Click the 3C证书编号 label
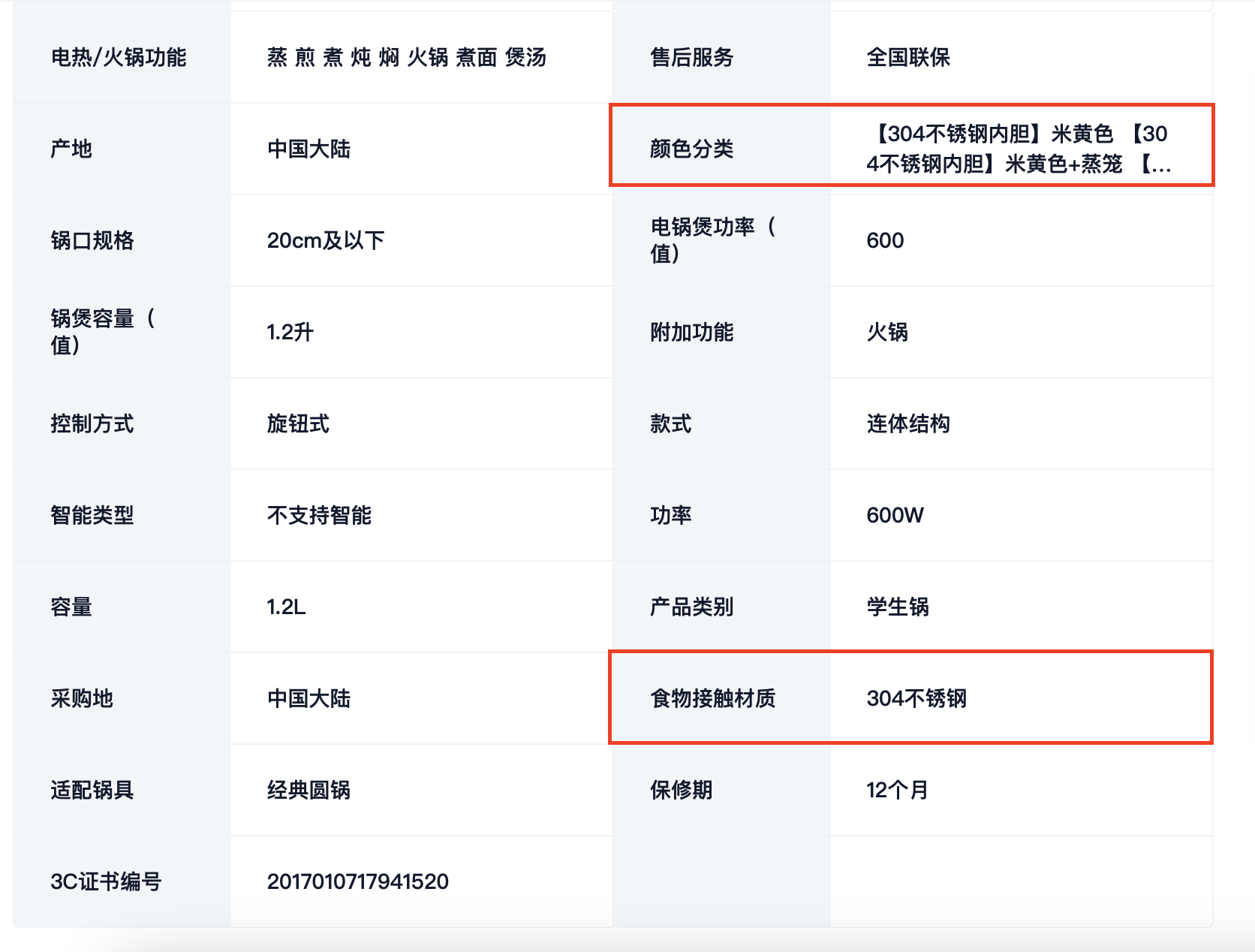Screen dimensions: 1255x952 (x=106, y=881)
